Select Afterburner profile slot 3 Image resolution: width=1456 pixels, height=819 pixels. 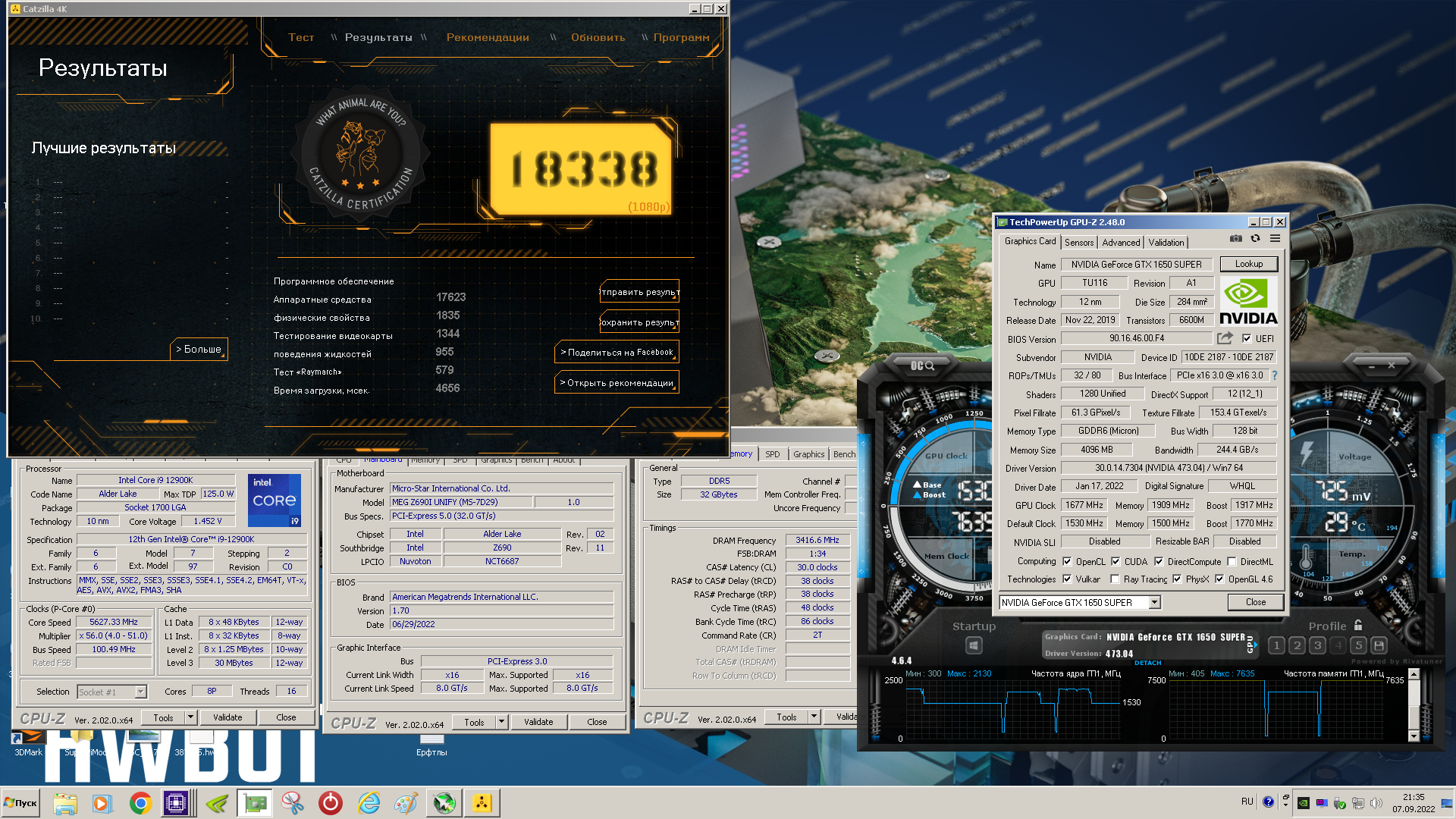pos(1317,645)
